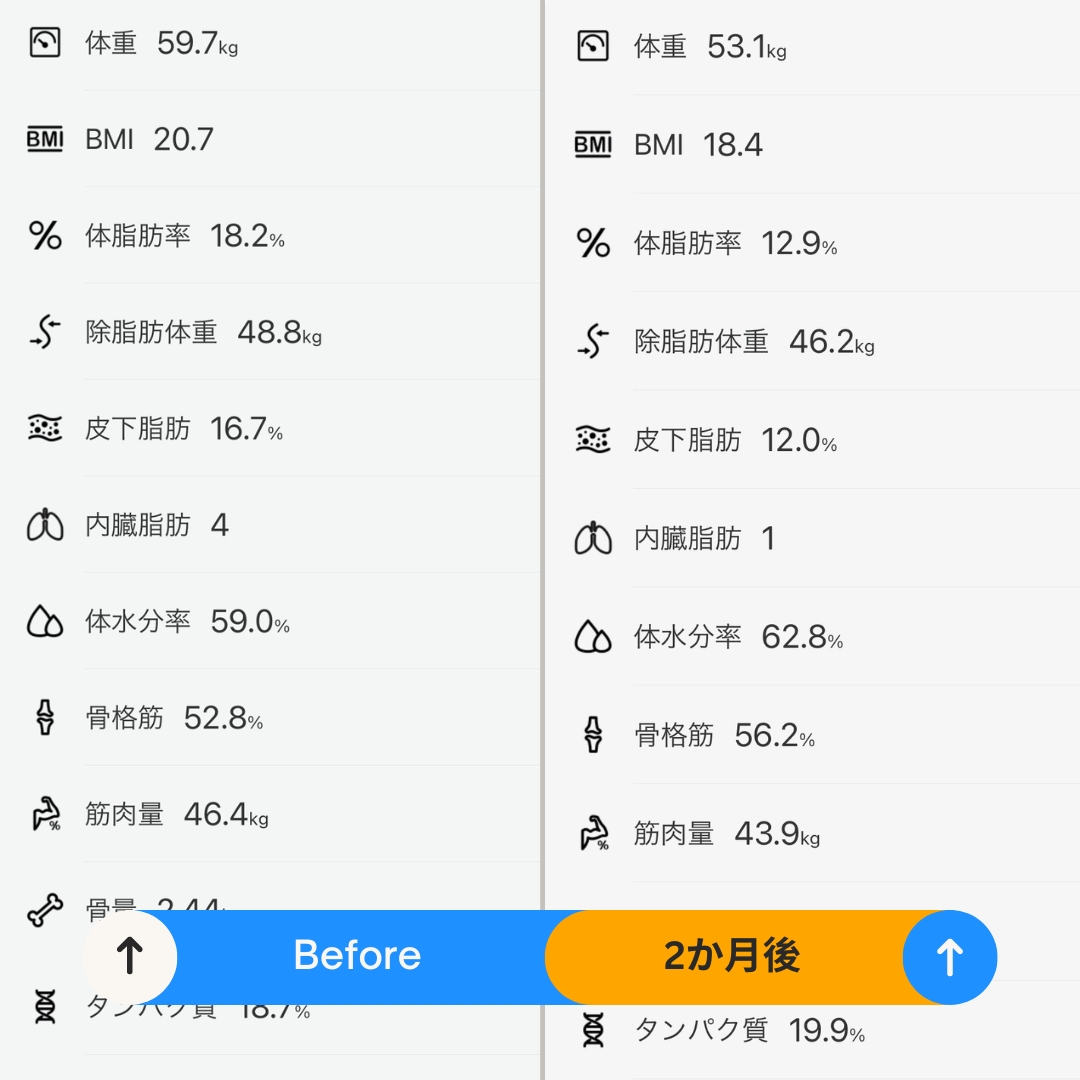Tap the subcutaneous fat icon beside 皮下脂肪 12.0%

tap(593, 439)
